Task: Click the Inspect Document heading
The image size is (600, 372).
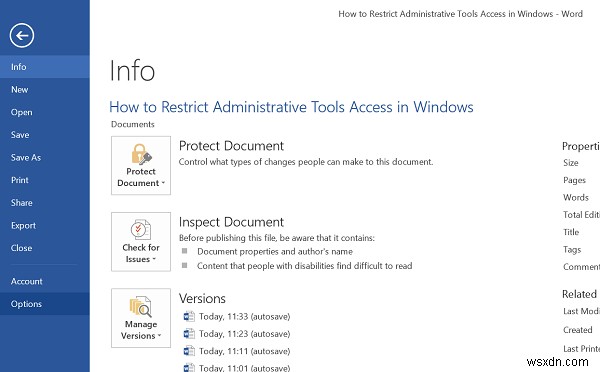Action: (x=231, y=222)
